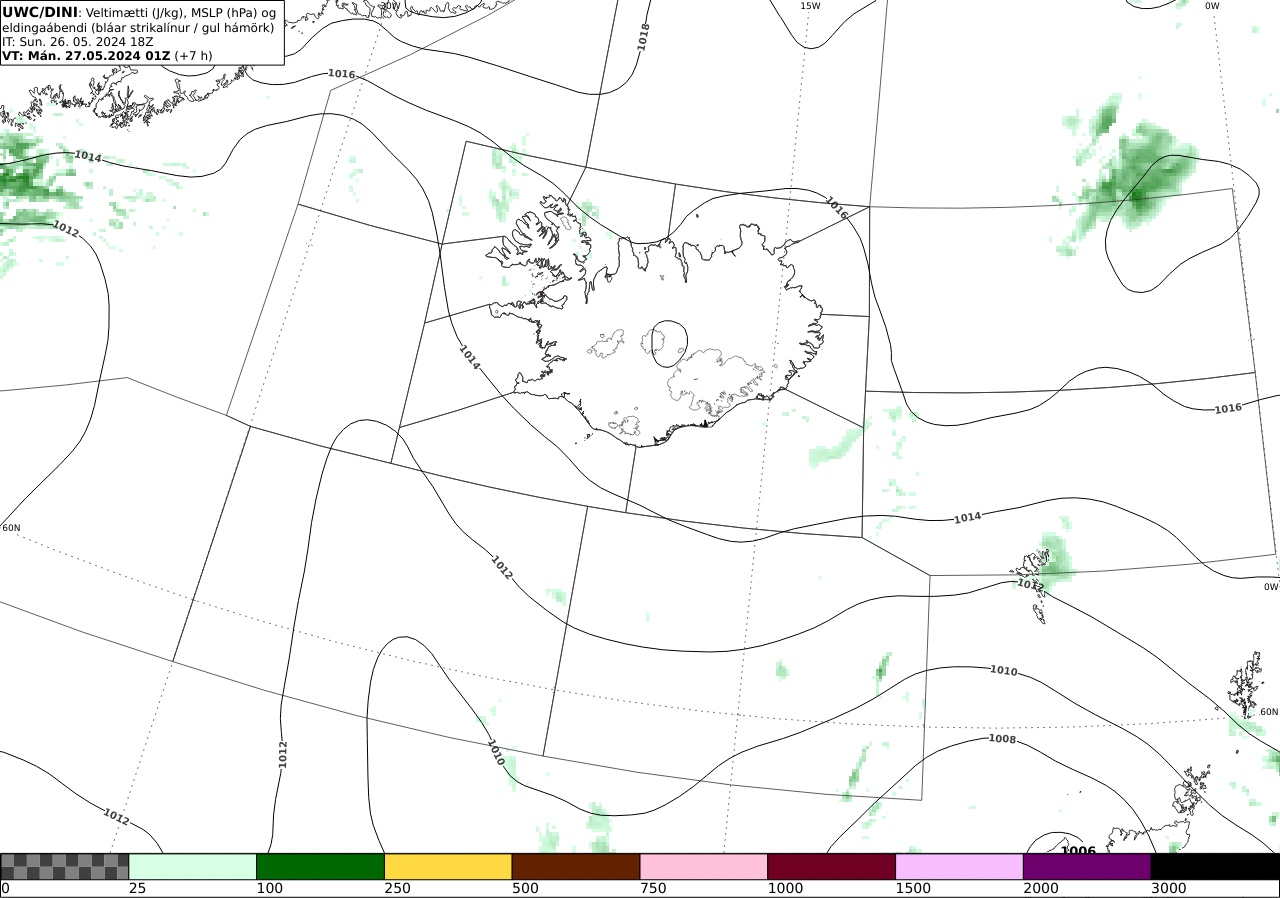
Task: Click the legend value "750"
Action: (x=653, y=888)
